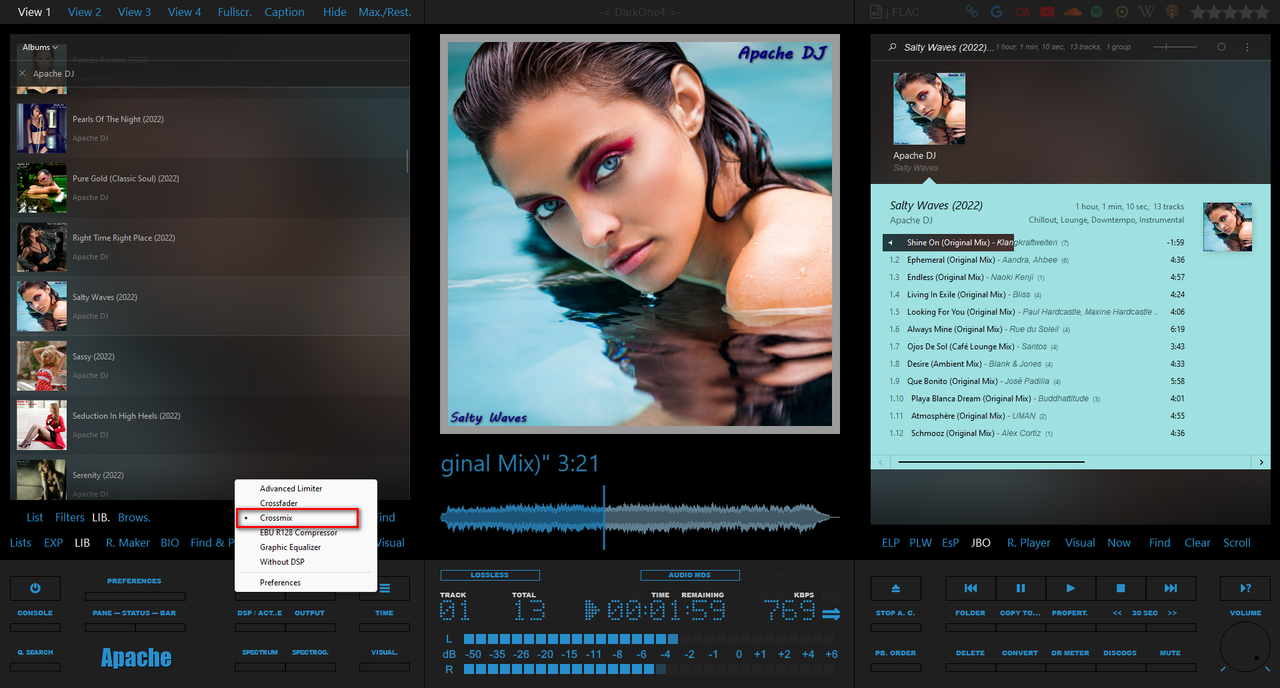Adjust the VOLUME knob

tap(1245, 646)
